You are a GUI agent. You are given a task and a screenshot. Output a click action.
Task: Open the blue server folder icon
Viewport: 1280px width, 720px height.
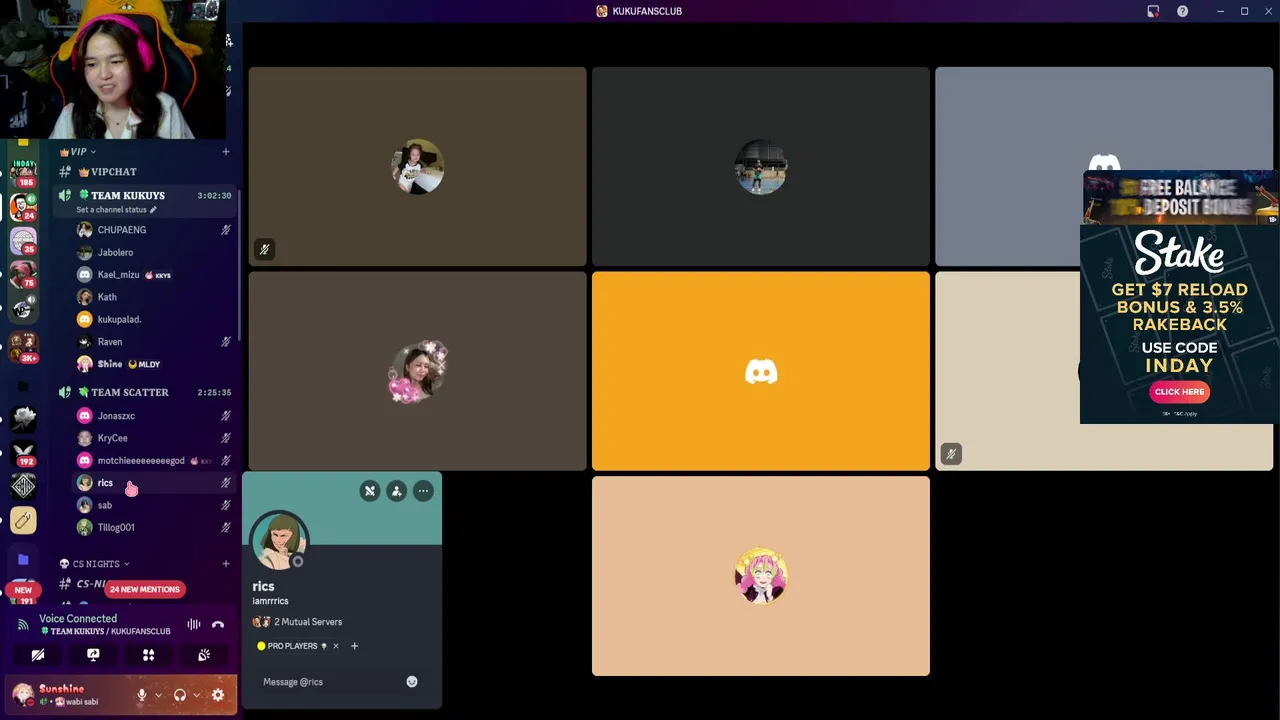(23, 560)
